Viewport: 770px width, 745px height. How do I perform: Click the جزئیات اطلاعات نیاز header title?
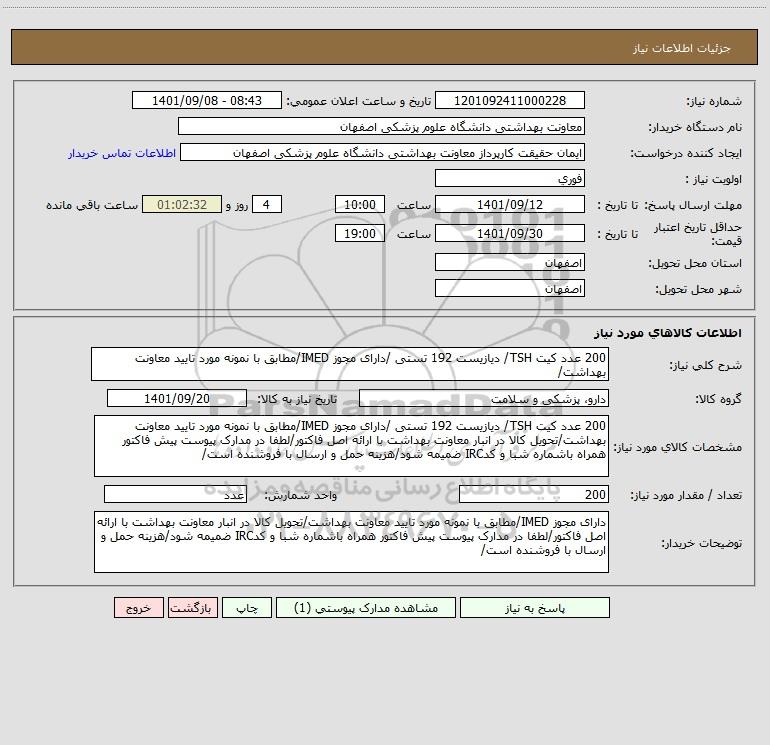click(682, 48)
